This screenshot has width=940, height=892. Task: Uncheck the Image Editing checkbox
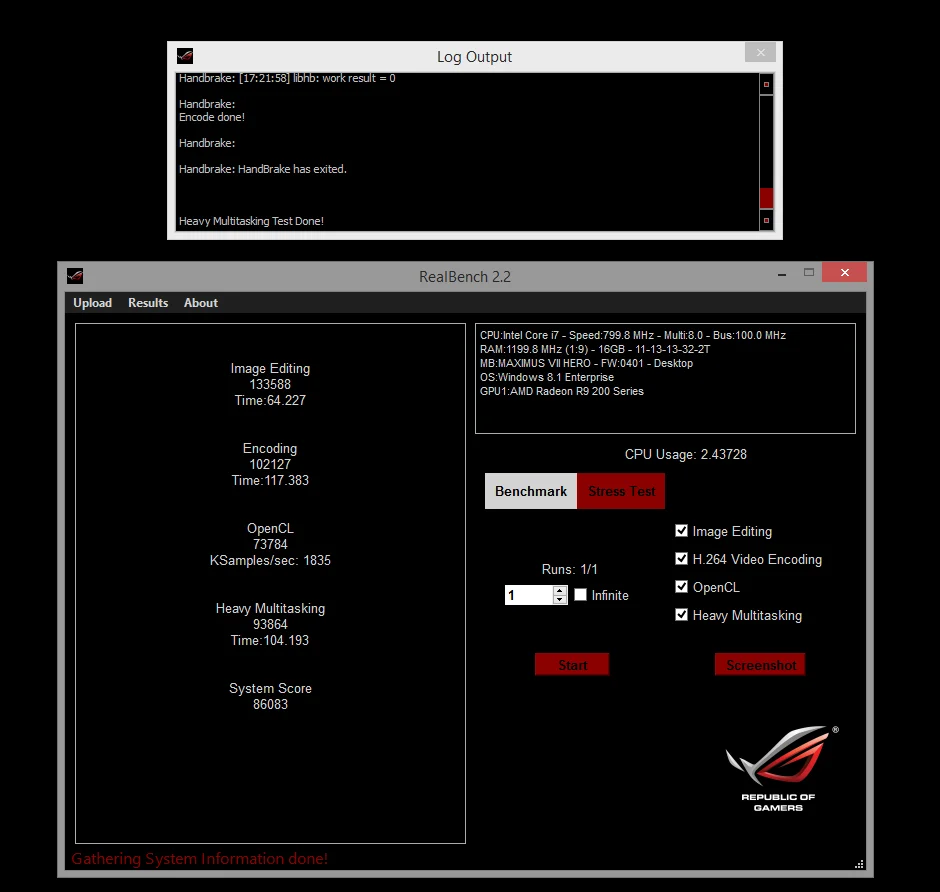point(681,531)
